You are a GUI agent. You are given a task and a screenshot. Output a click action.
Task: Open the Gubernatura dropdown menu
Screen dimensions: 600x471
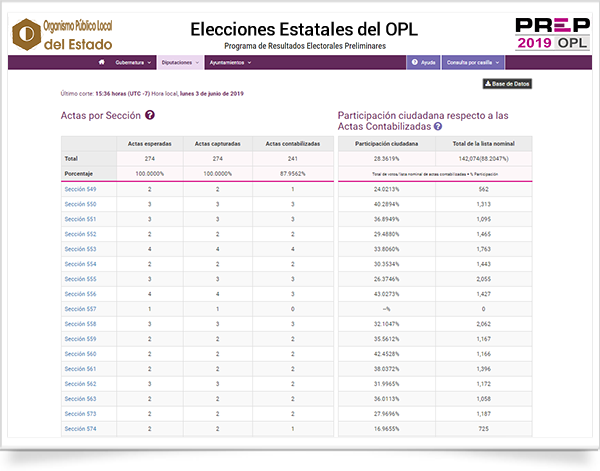(x=133, y=62)
